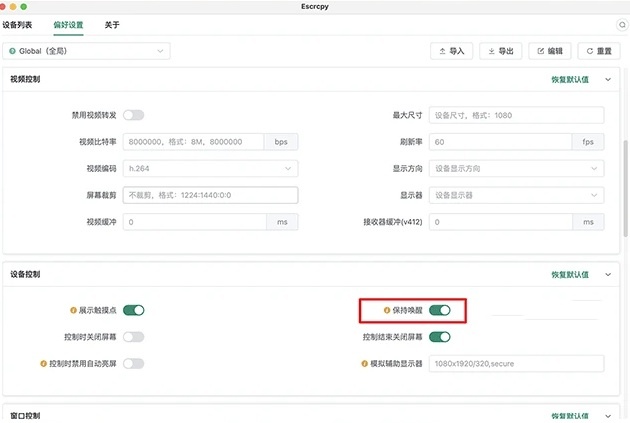Focus the 接收器缓冲(v412) input field

[x=501, y=222]
